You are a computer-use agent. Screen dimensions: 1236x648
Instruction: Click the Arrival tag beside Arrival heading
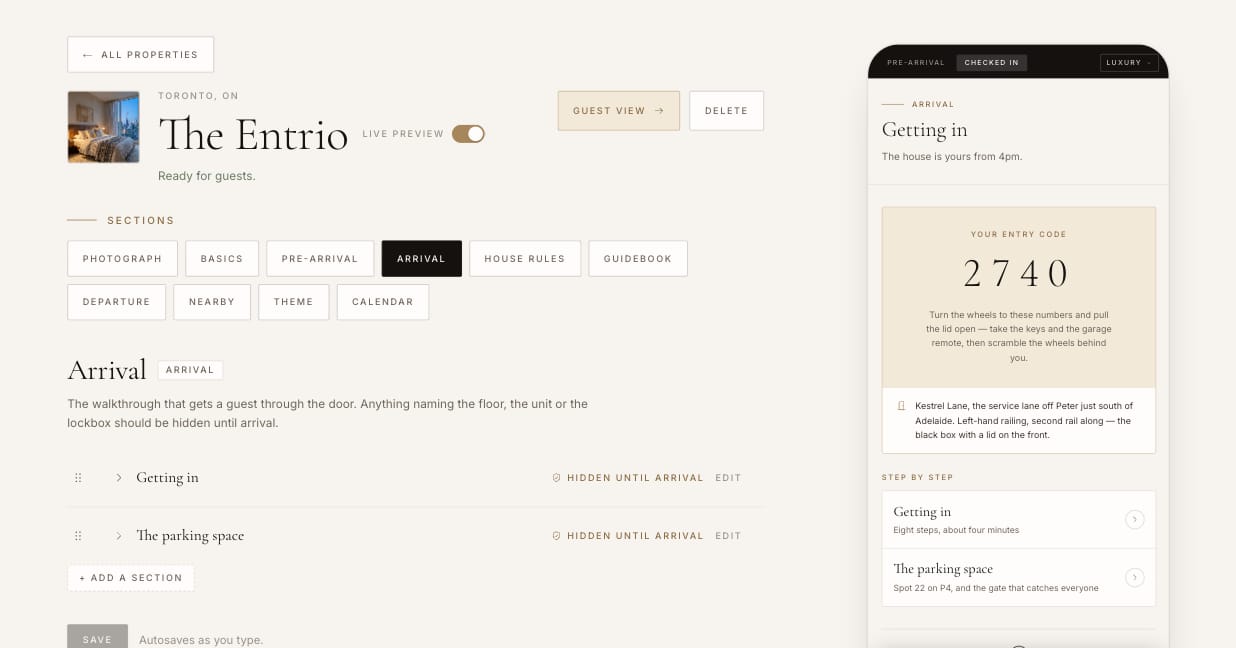click(190, 370)
